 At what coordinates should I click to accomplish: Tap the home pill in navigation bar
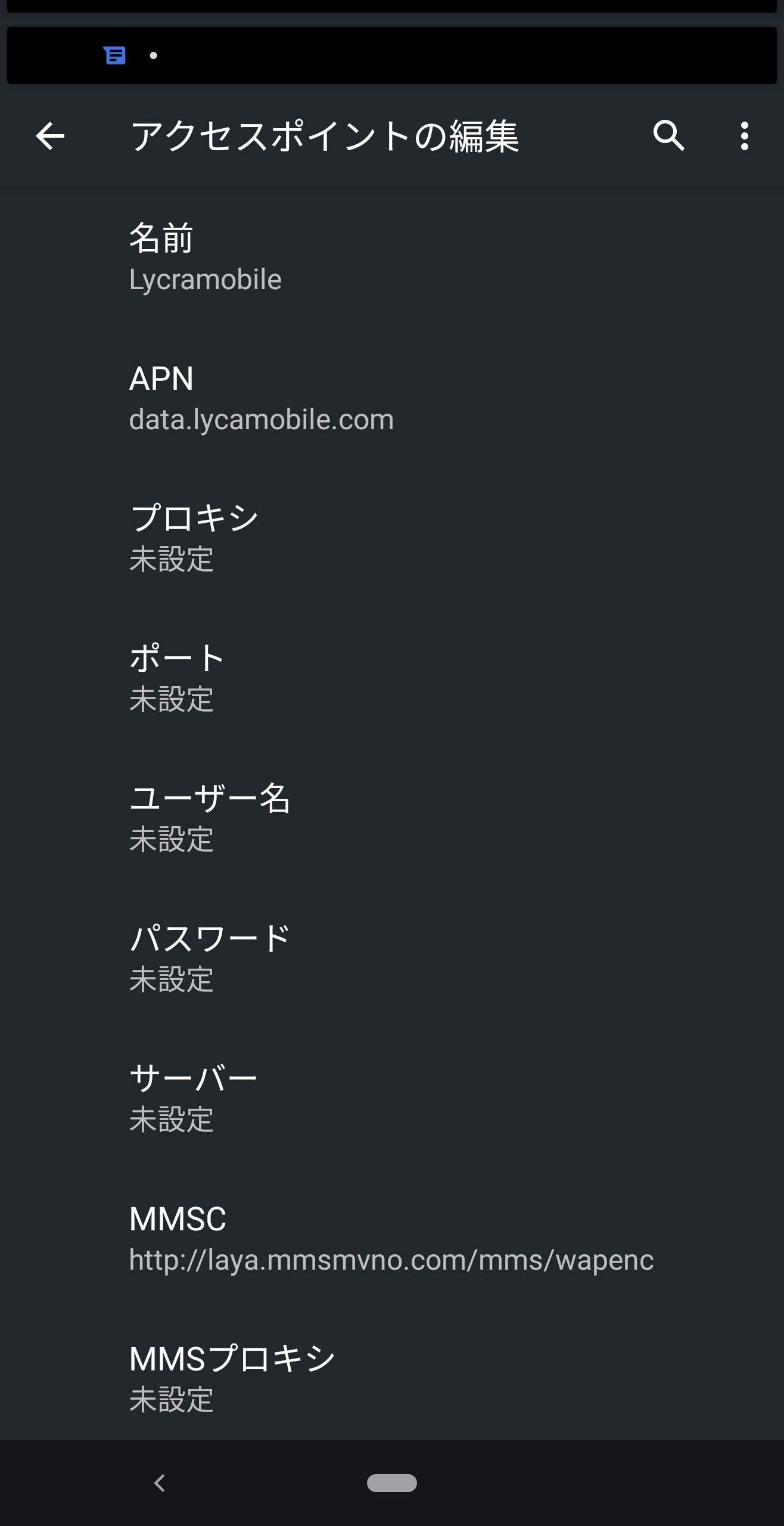pyautogui.click(x=391, y=1482)
